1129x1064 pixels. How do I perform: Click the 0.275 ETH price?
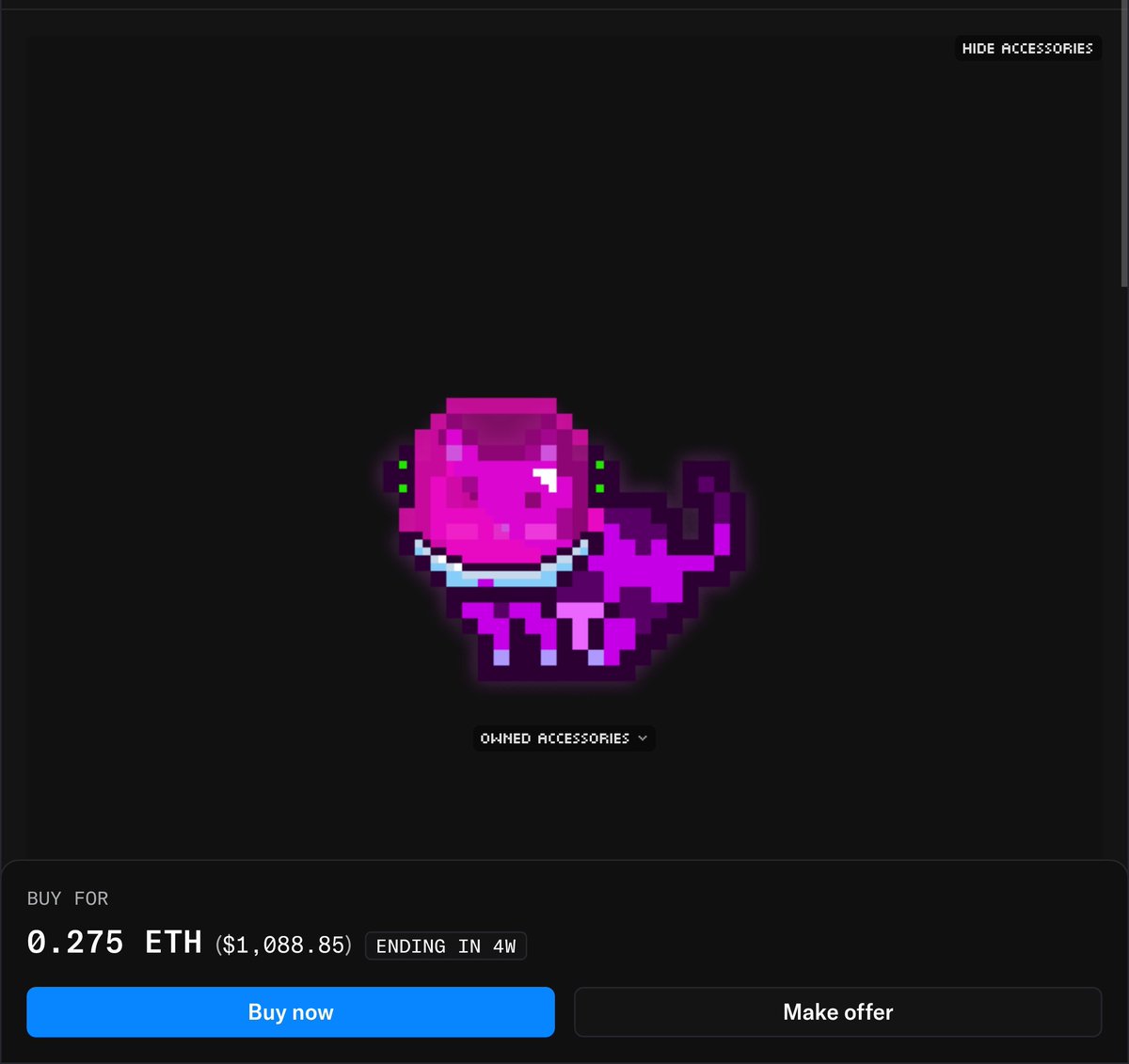(114, 943)
